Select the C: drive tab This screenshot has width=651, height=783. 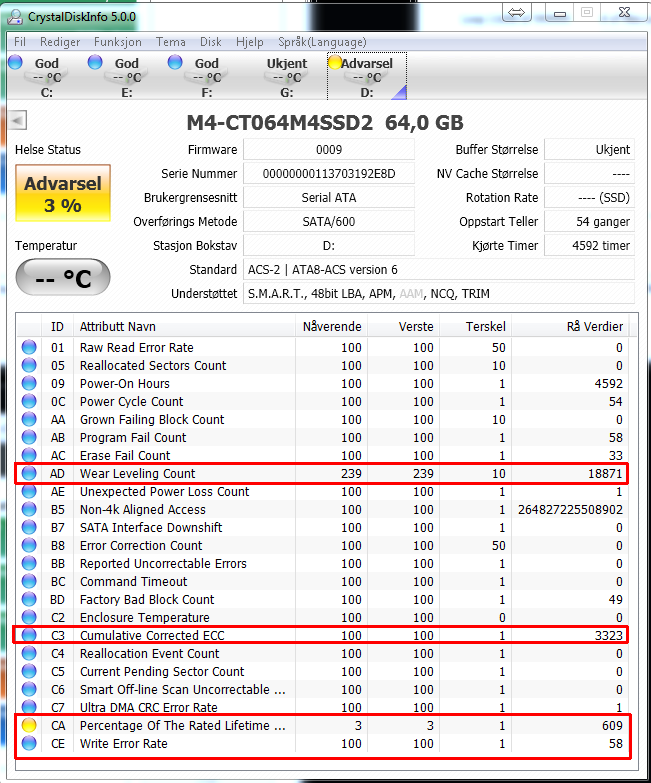pos(47,77)
